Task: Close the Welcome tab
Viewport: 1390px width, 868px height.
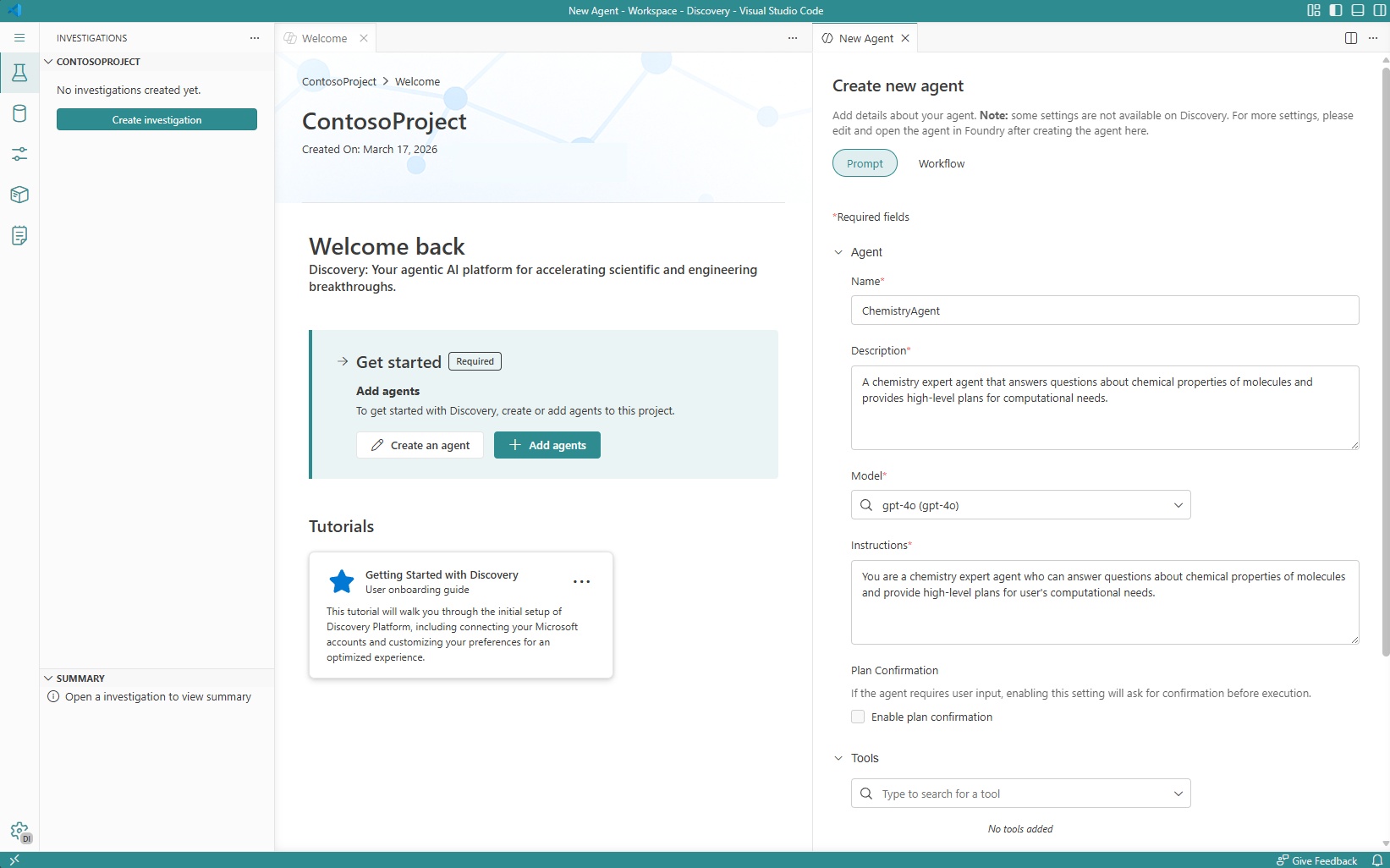Action: (364, 38)
